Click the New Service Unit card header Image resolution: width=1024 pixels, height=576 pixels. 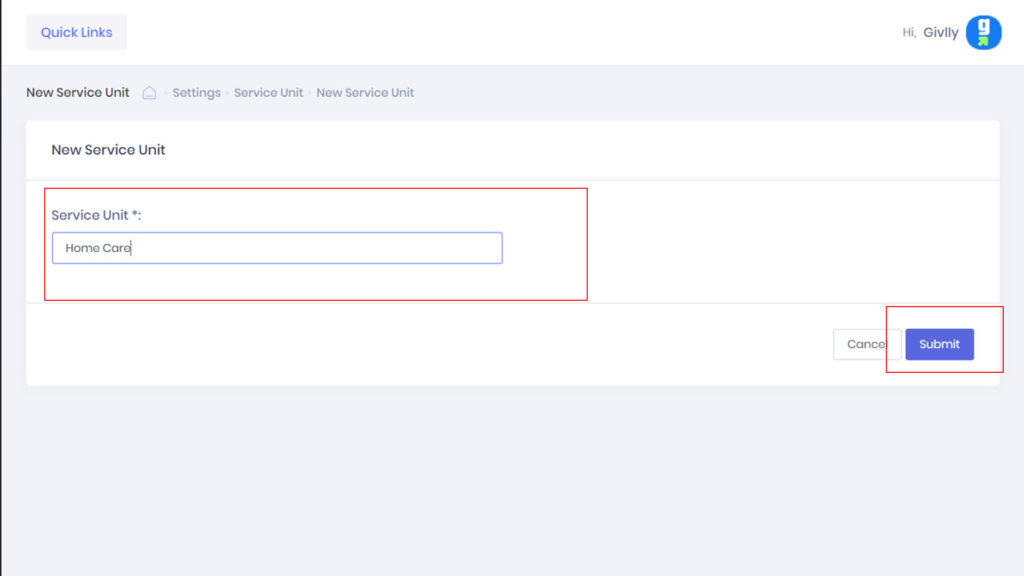pyautogui.click(x=108, y=150)
